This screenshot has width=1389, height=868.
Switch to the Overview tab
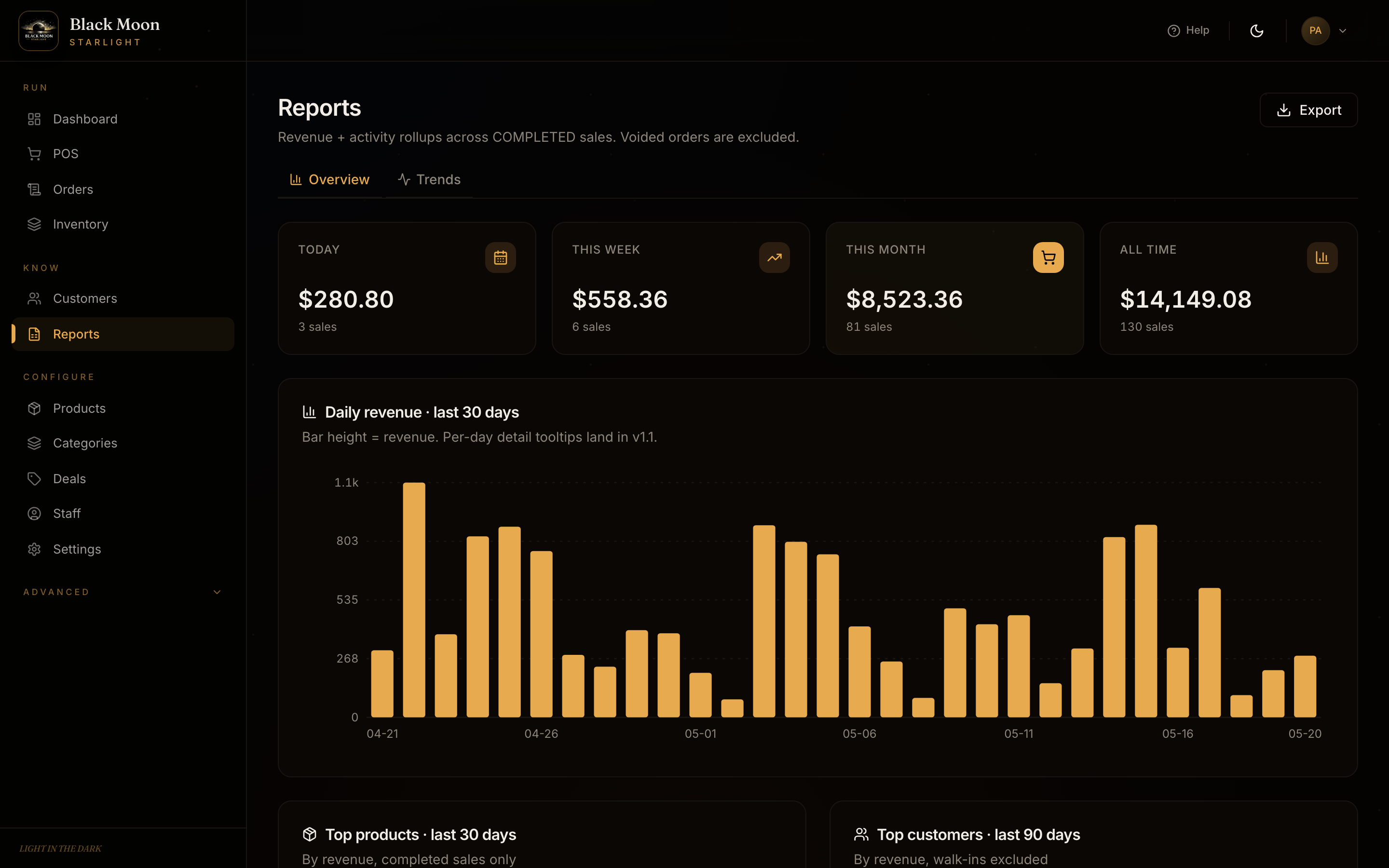(x=329, y=180)
